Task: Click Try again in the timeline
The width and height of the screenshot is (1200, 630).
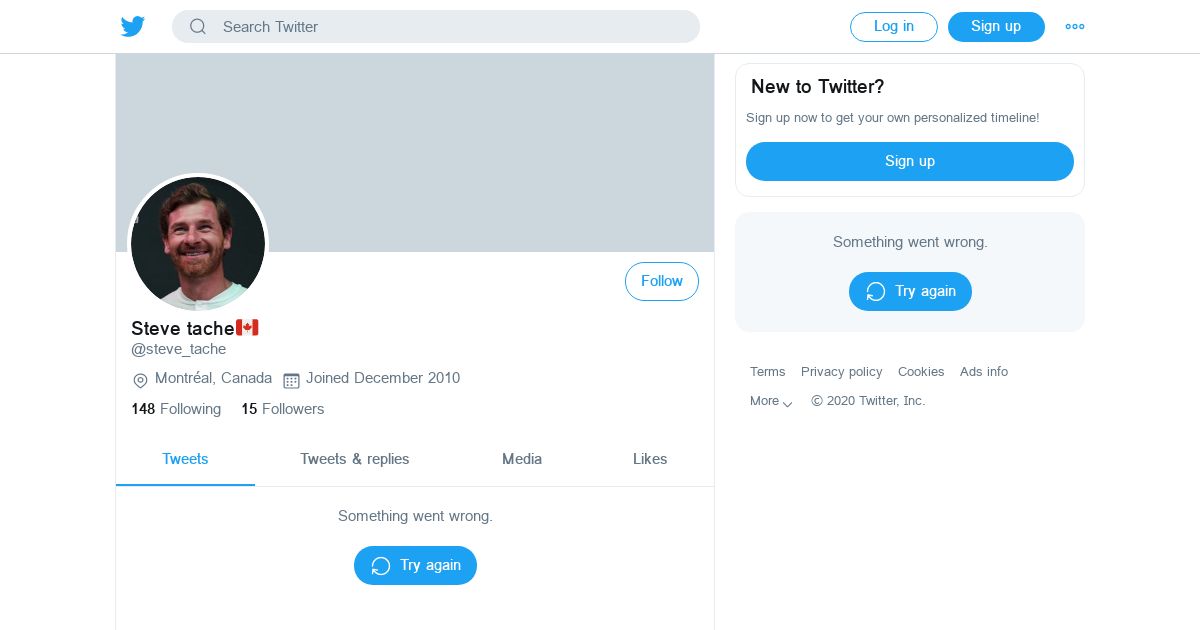Action: 415,566
